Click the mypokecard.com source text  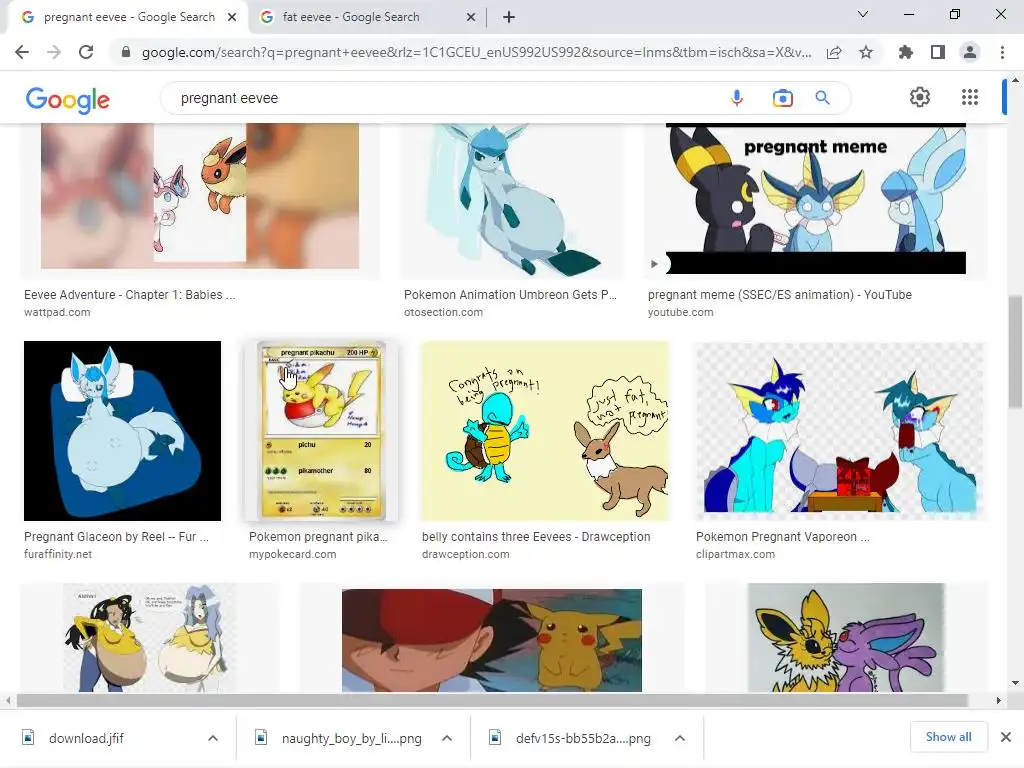pyautogui.click(x=293, y=554)
